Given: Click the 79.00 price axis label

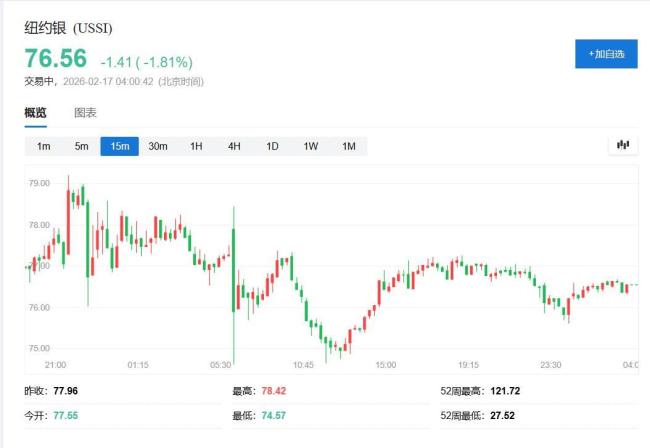Looking at the screenshot, I should click(x=39, y=183).
